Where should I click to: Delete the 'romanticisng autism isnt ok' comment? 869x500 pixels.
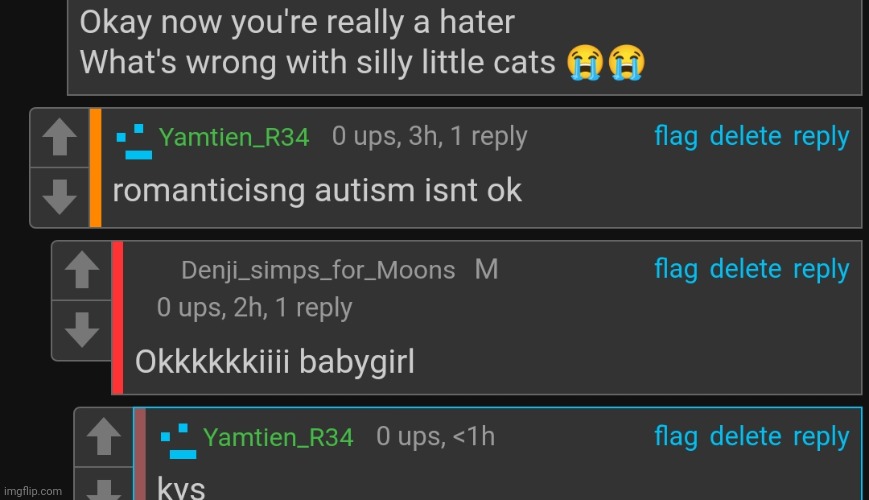tap(745, 136)
